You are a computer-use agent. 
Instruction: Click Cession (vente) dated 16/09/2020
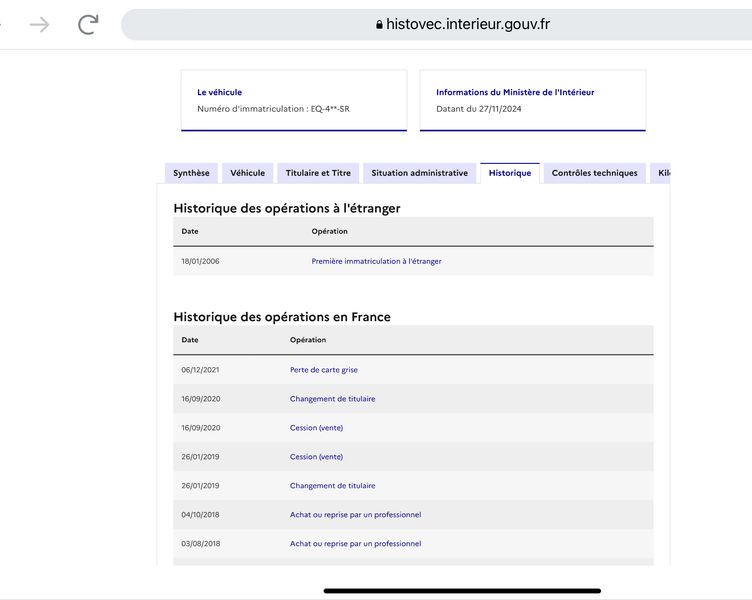pos(317,428)
